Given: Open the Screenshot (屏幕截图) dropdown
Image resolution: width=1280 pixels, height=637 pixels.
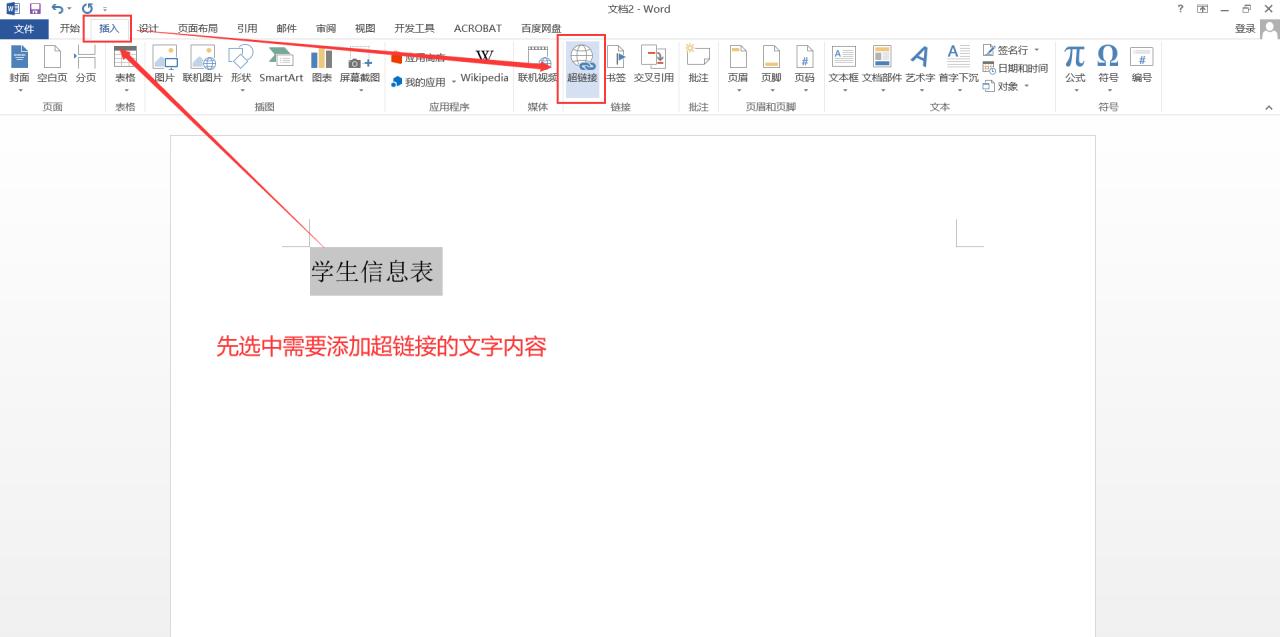Looking at the screenshot, I should point(360,66).
